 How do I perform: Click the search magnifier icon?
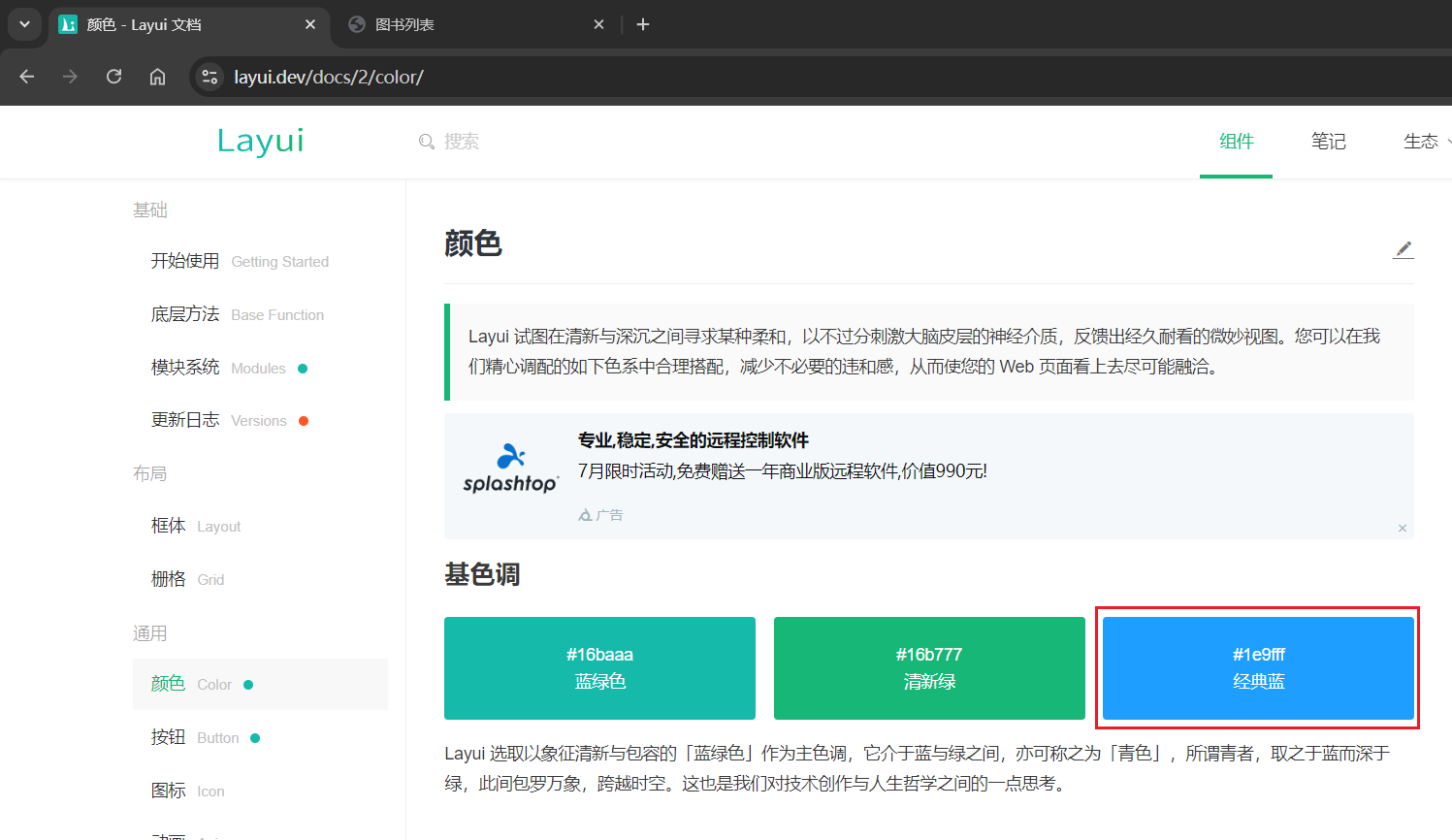[x=426, y=142]
